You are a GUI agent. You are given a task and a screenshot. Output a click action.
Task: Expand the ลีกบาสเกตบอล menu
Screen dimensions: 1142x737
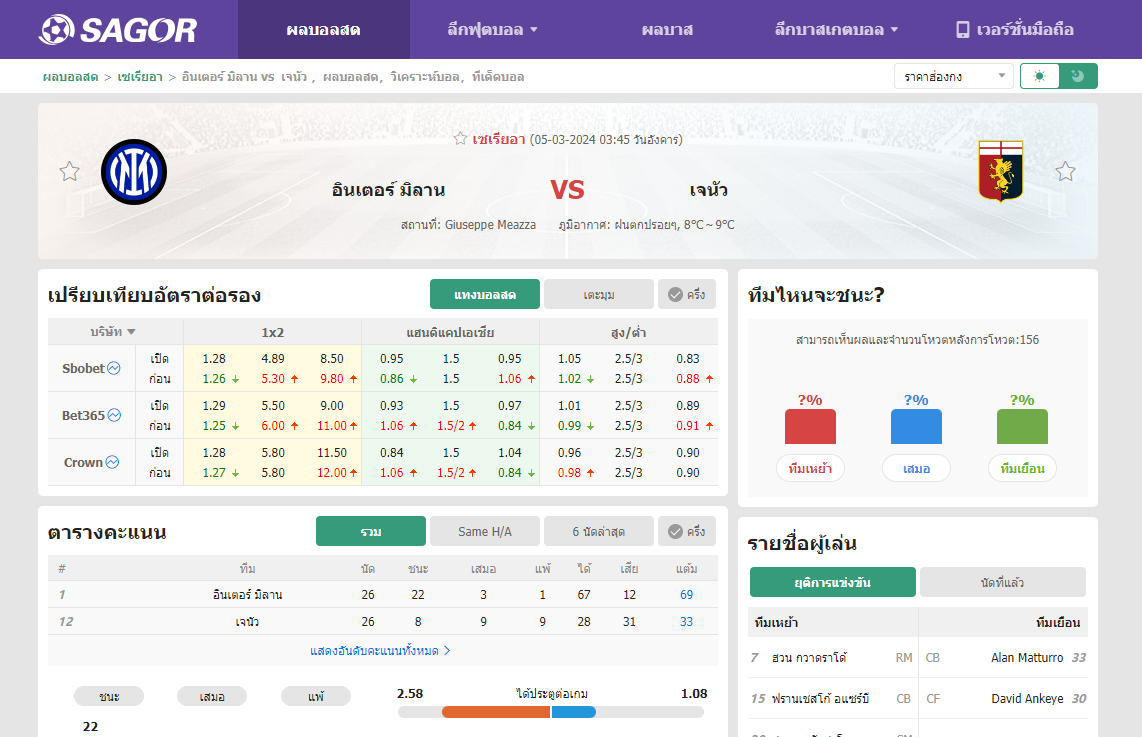click(x=836, y=30)
